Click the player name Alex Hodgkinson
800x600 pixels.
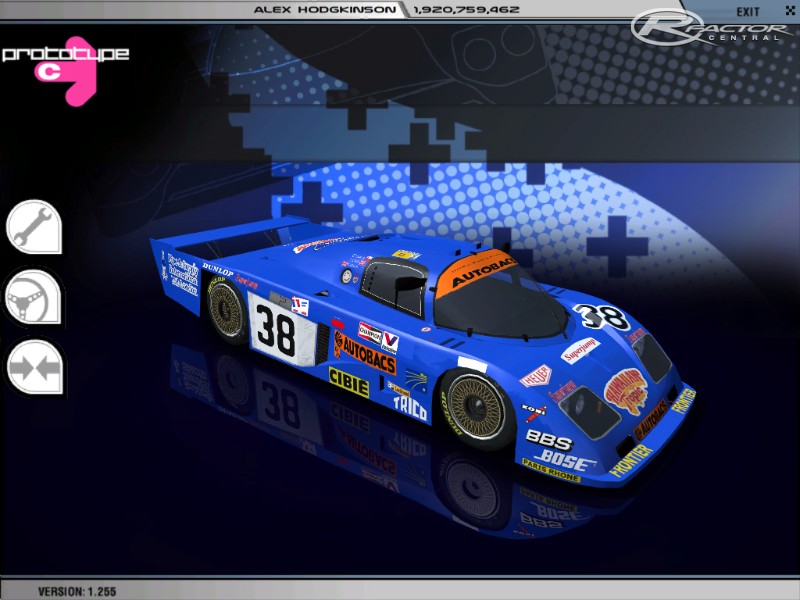(324, 10)
